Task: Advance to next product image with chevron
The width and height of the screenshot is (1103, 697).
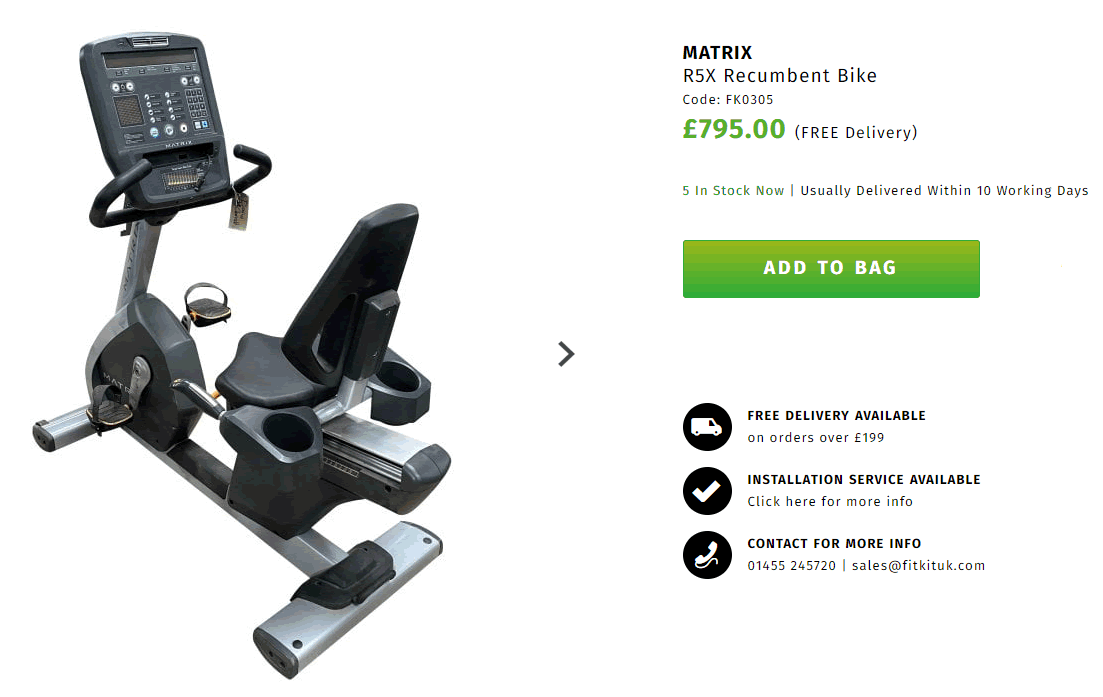Action: 566,354
